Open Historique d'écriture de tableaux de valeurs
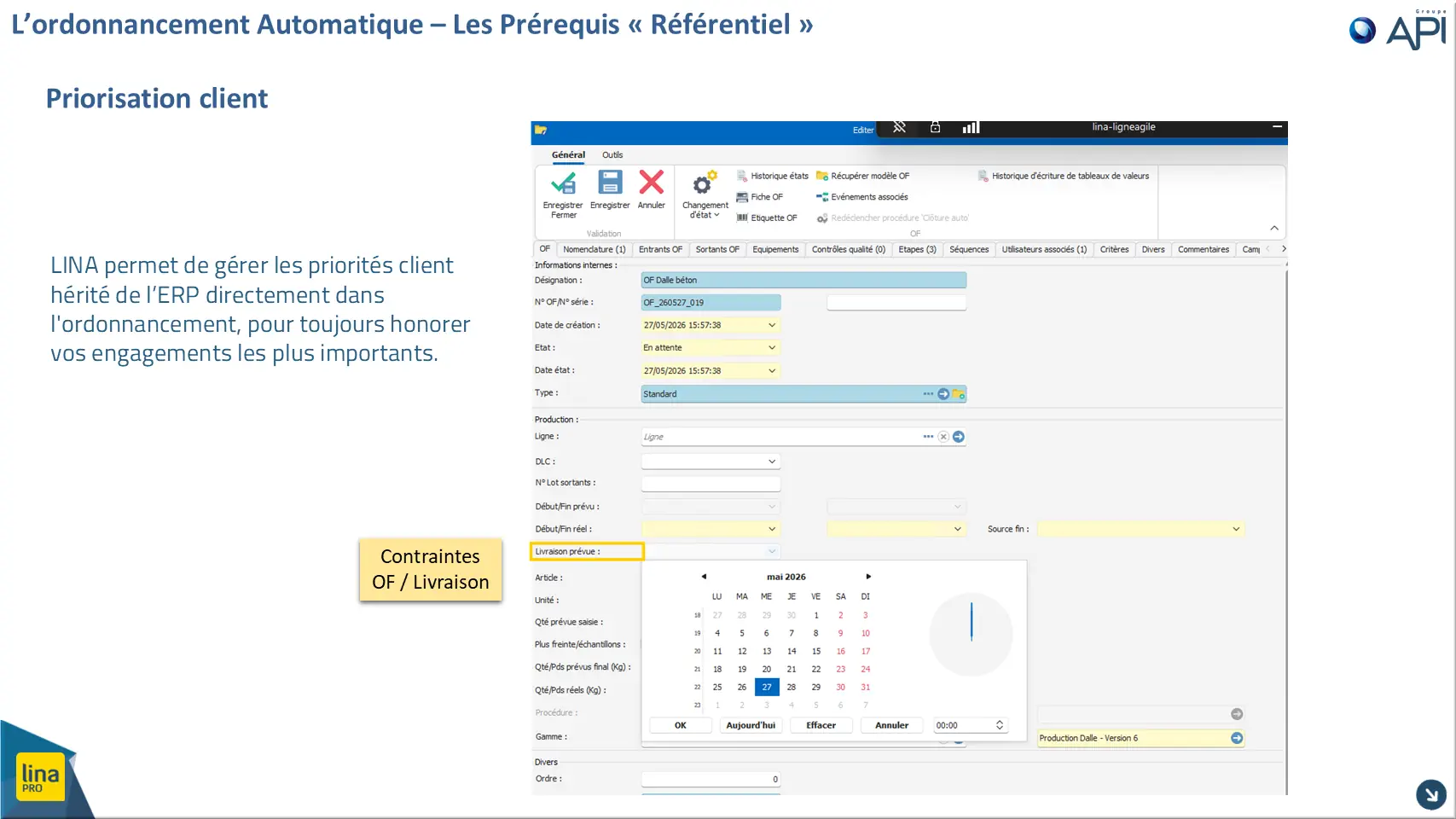The height and width of the screenshot is (819, 1456). point(1064,176)
